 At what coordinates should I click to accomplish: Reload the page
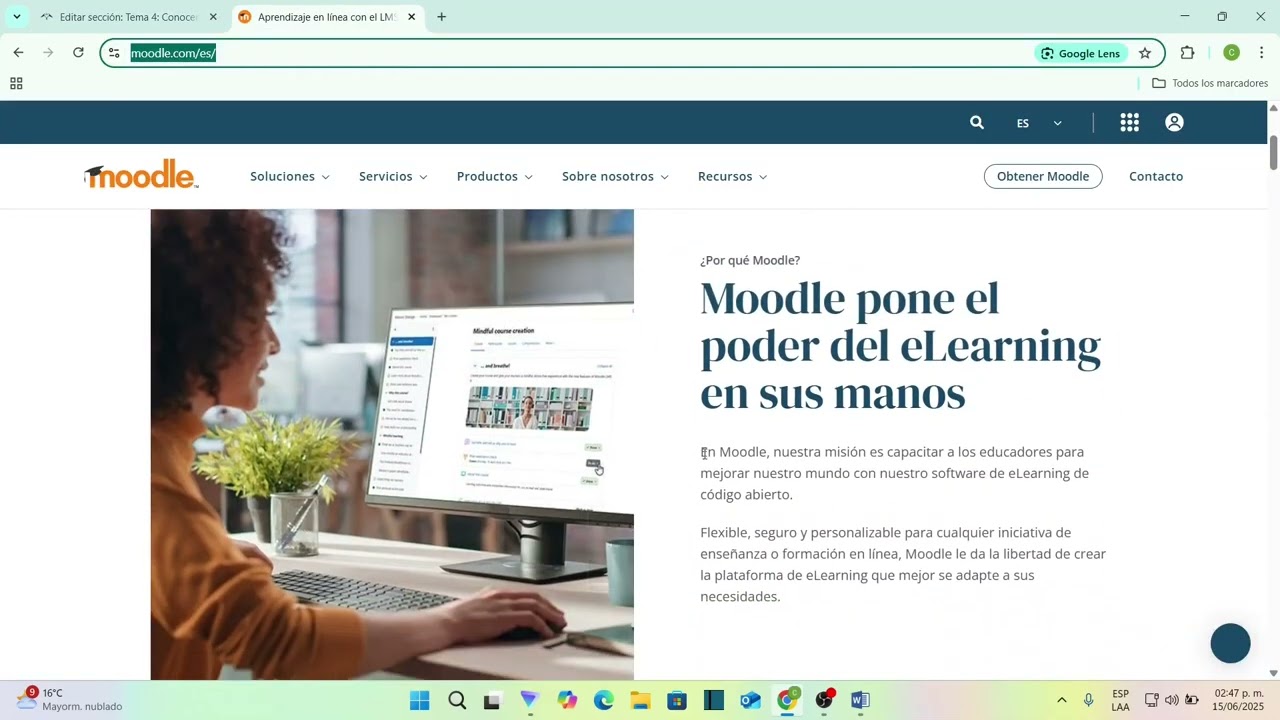tap(78, 53)
